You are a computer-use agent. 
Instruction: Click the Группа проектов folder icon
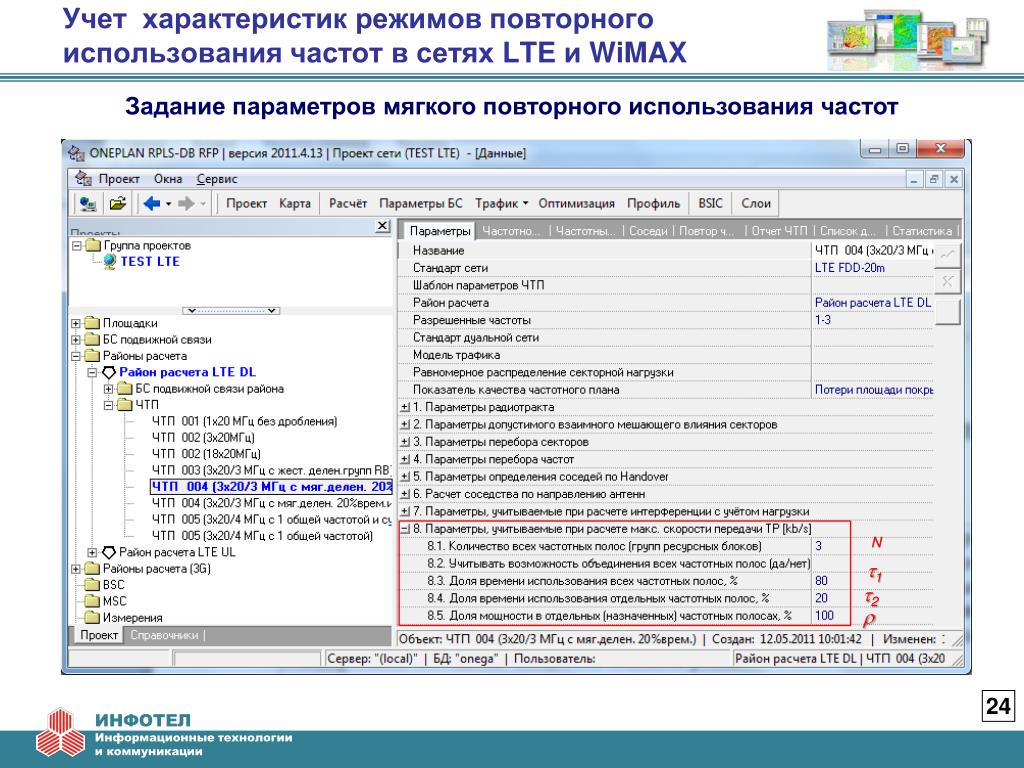93,246
